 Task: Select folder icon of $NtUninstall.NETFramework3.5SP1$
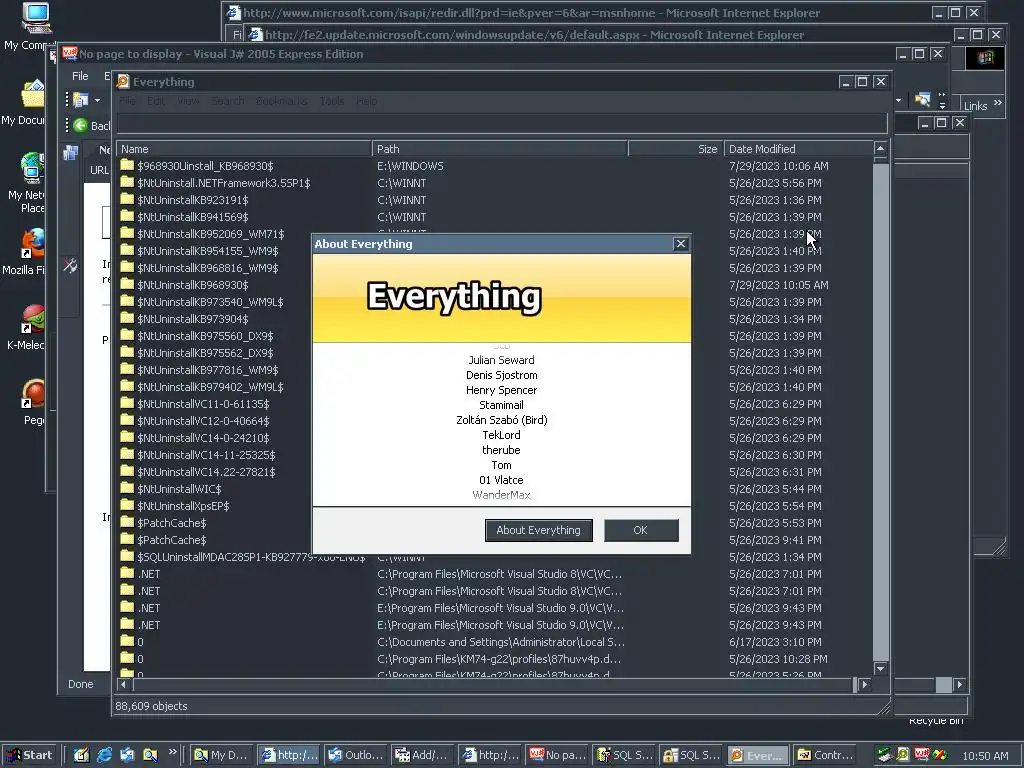point(127,182)
